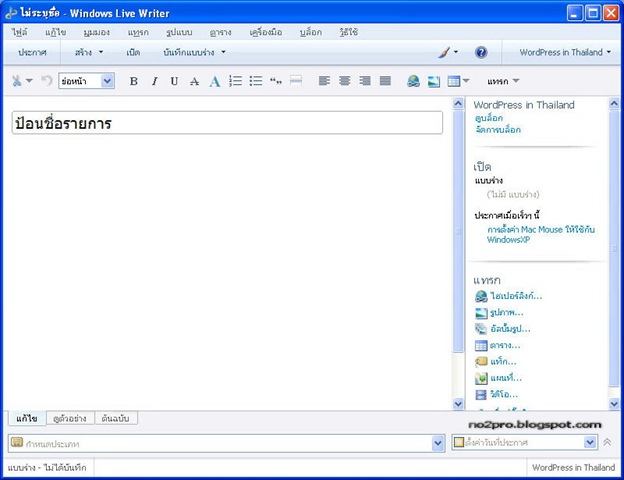Click the post title input field
This screenshot has height=480, width=624.
[x=227, y=123]
